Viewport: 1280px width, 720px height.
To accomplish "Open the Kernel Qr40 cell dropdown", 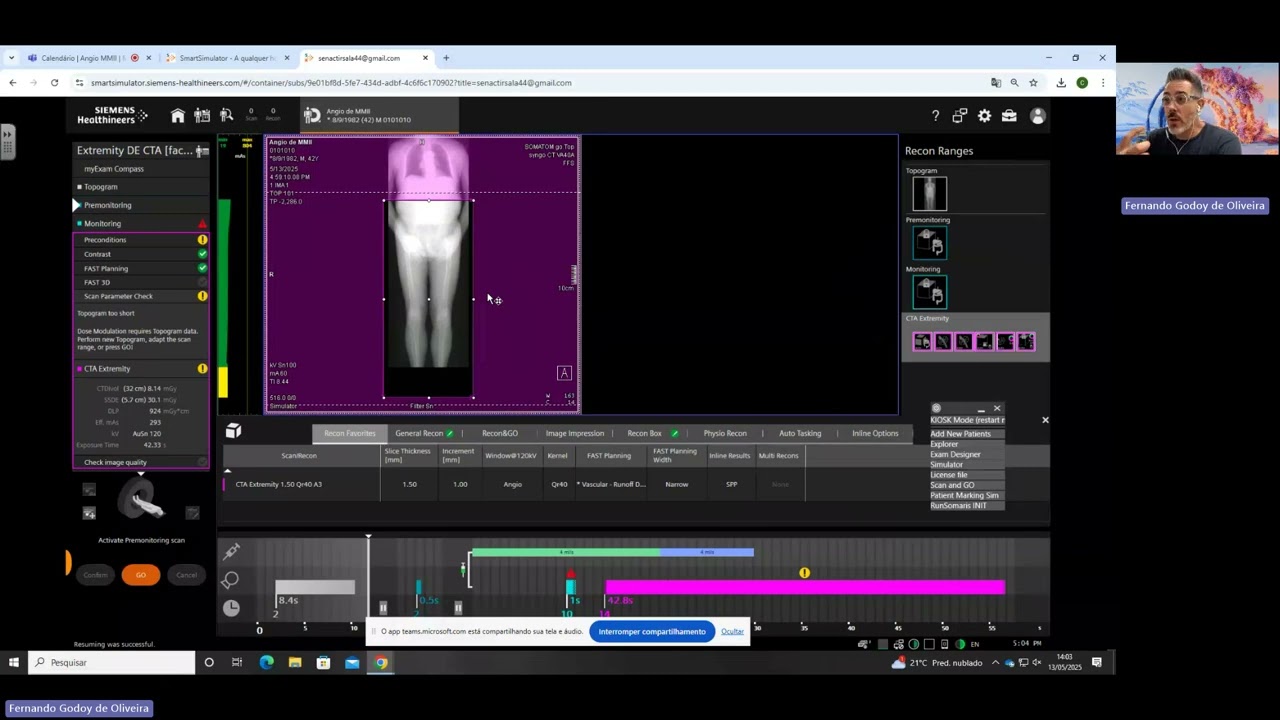I will pos(559,484).
